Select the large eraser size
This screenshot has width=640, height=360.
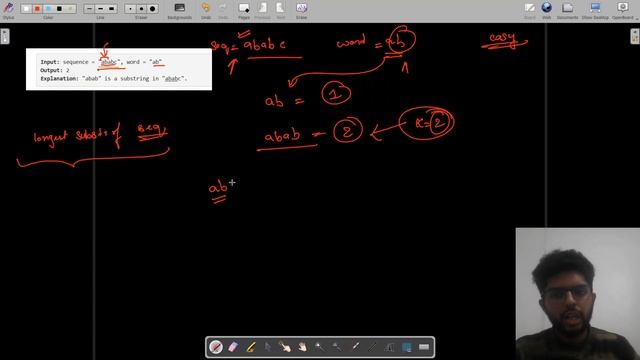coord(152,9)
